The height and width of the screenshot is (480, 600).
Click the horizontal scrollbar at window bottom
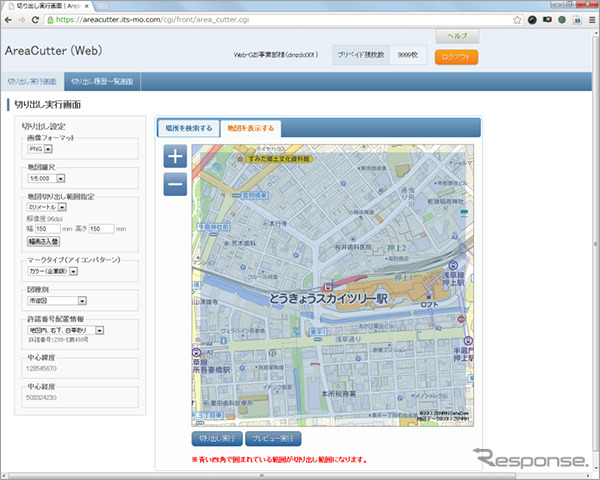click(x=262, y=476)
